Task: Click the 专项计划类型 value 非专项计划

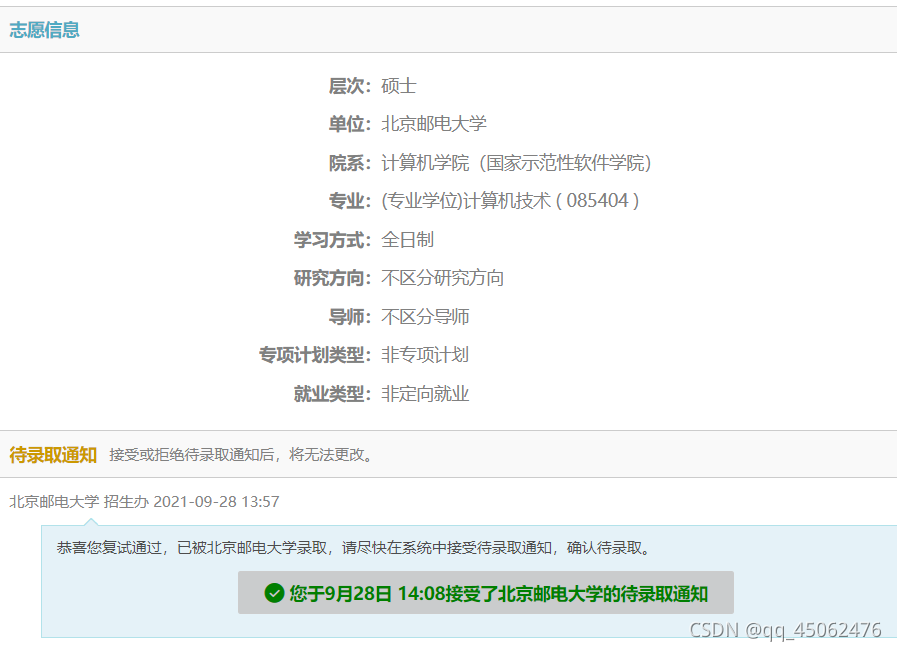Action: (425, 355)
